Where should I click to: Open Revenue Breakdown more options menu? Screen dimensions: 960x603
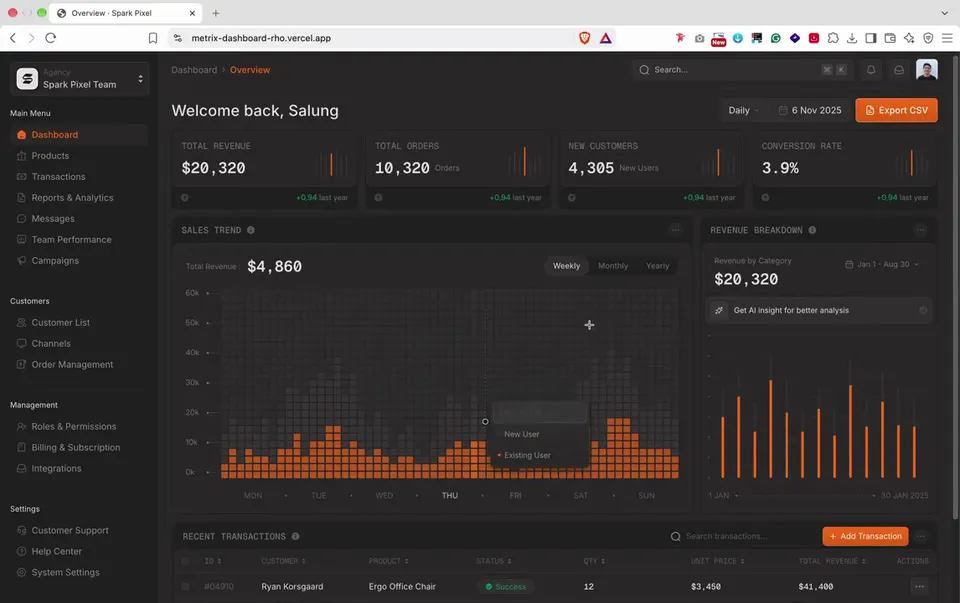[920, 230]
